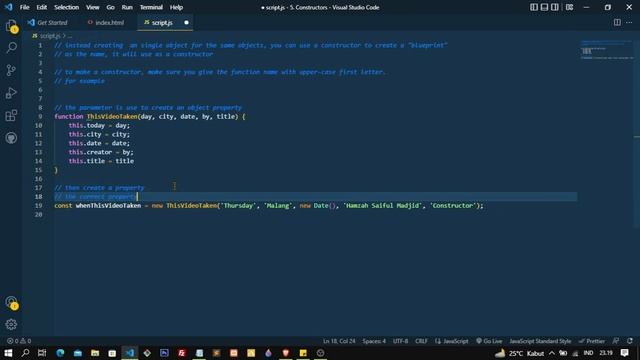Open the editor More Actions ellipsis
This screenshot has width=640, height=360.
click(629, 22)
